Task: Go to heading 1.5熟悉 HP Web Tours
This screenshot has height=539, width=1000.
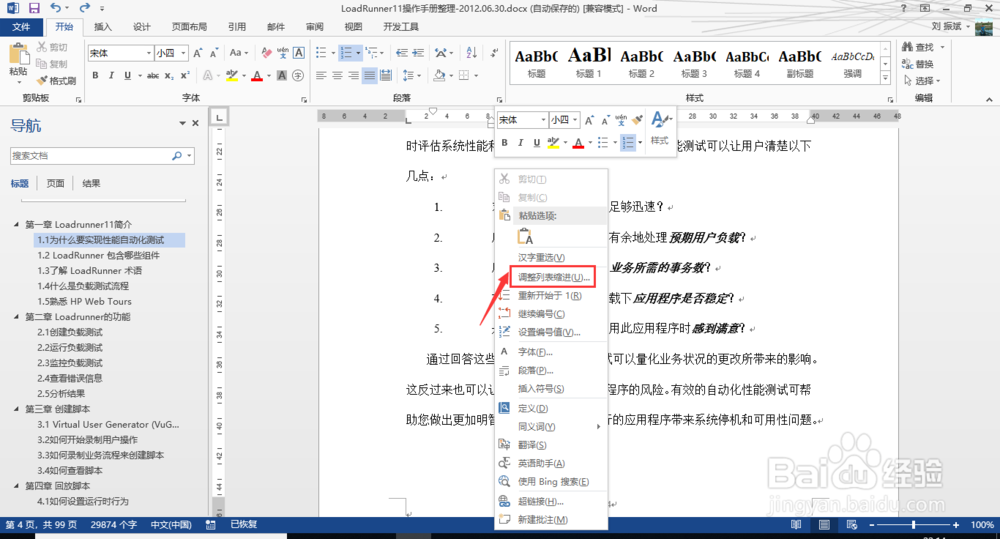Action: tap(84, 301)
